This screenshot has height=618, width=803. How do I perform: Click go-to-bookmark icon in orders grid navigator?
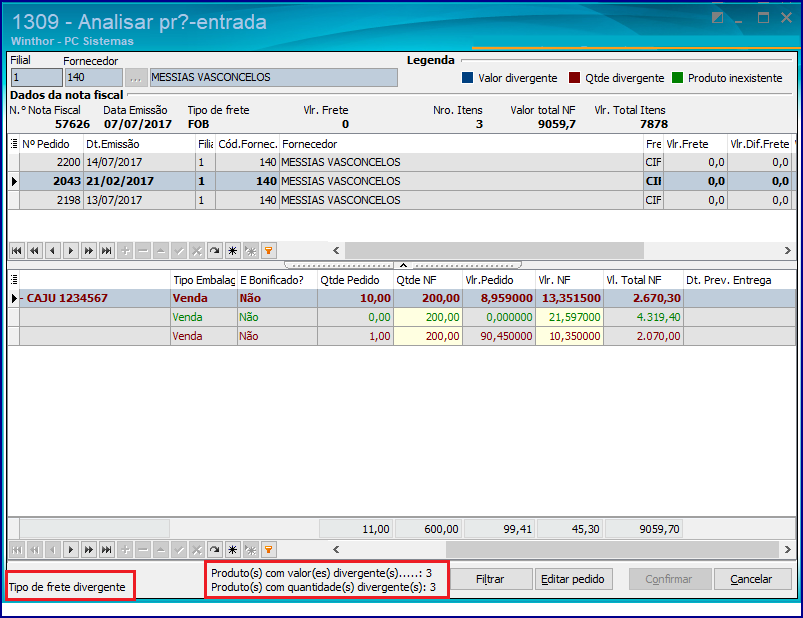point(250,250)
